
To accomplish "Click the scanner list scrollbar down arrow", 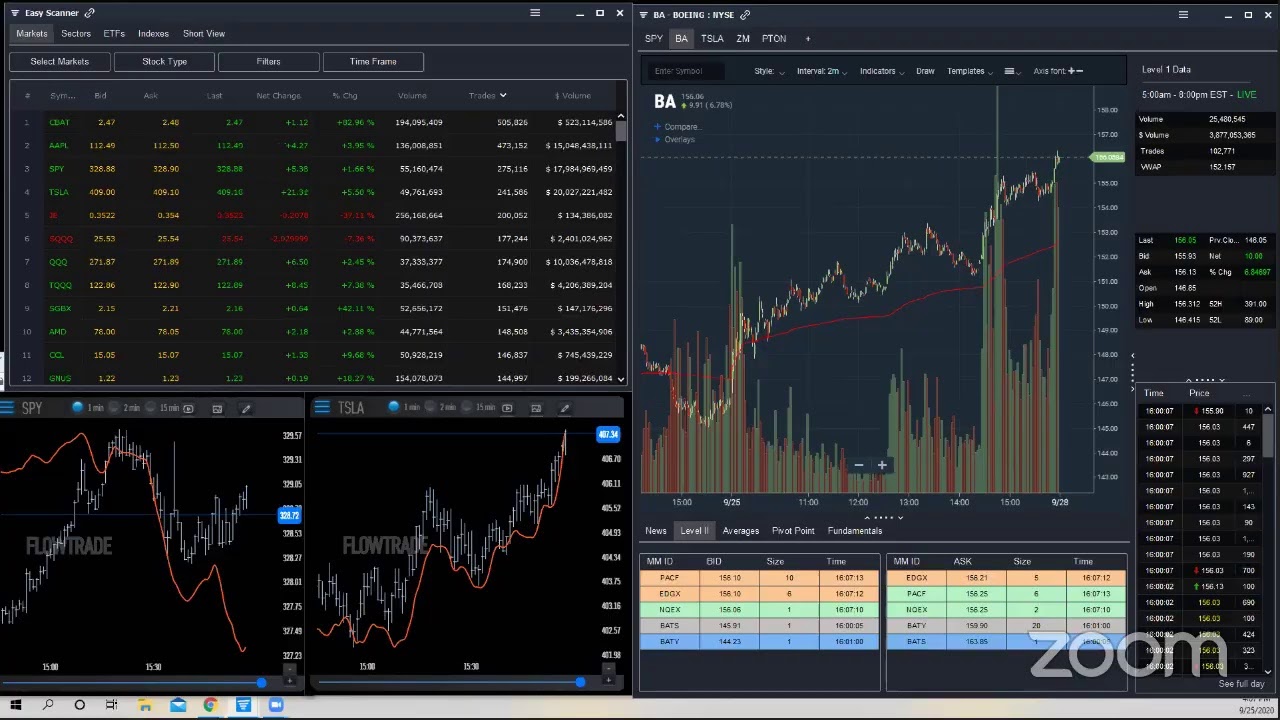I will click(x=621, y=379).
